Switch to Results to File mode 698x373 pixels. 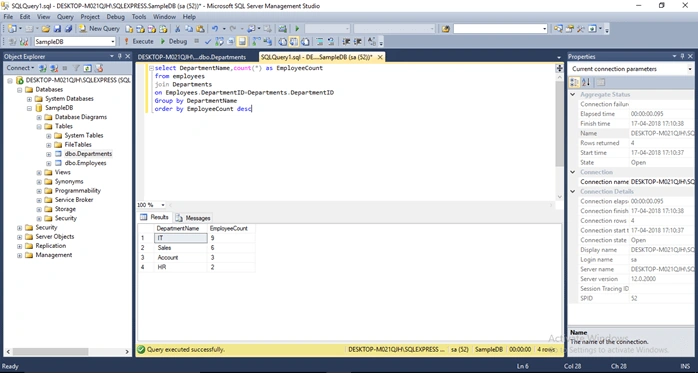point(305,41)
